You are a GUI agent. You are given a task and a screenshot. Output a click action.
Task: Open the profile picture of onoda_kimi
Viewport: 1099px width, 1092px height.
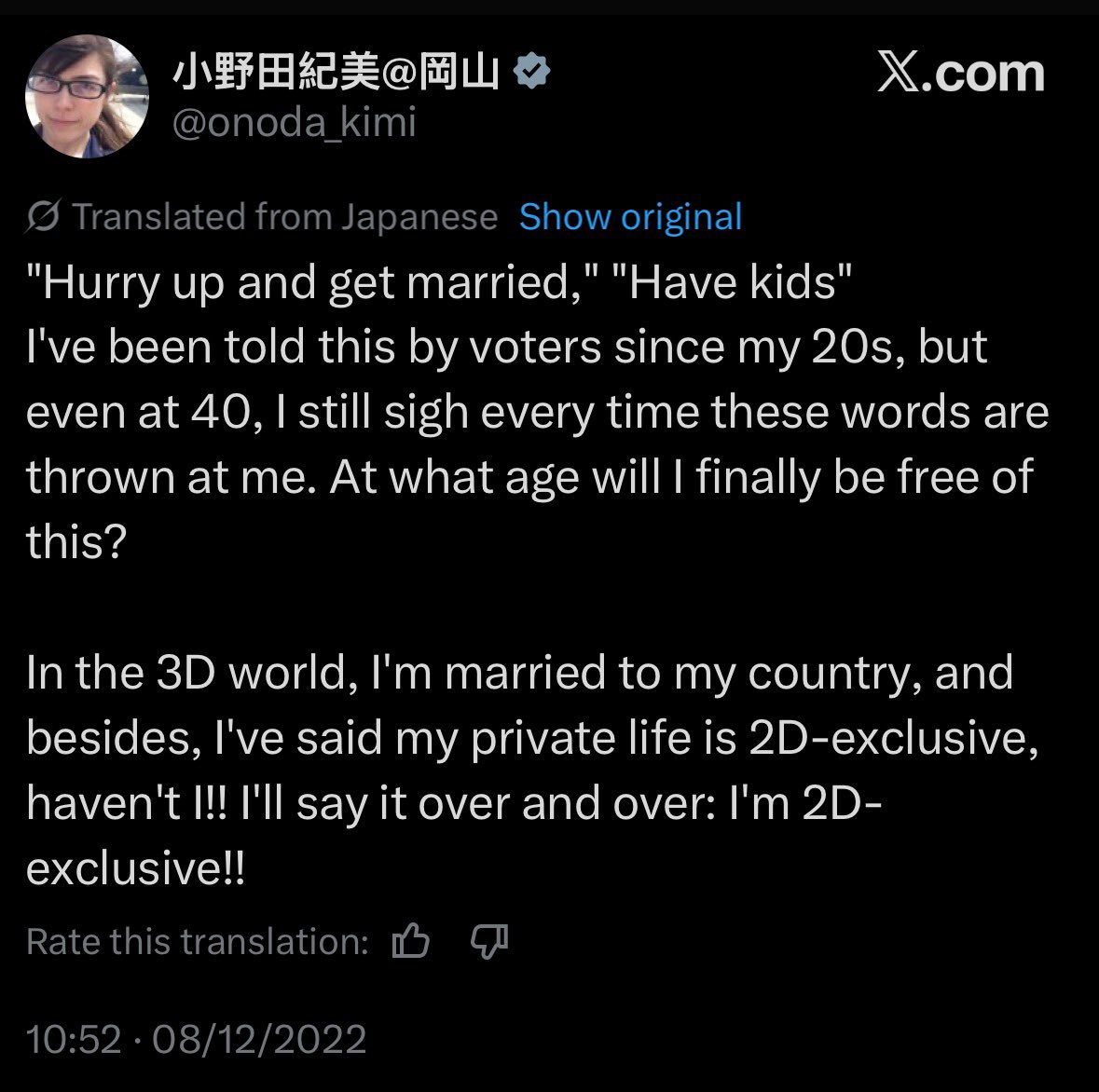[86, 96]
